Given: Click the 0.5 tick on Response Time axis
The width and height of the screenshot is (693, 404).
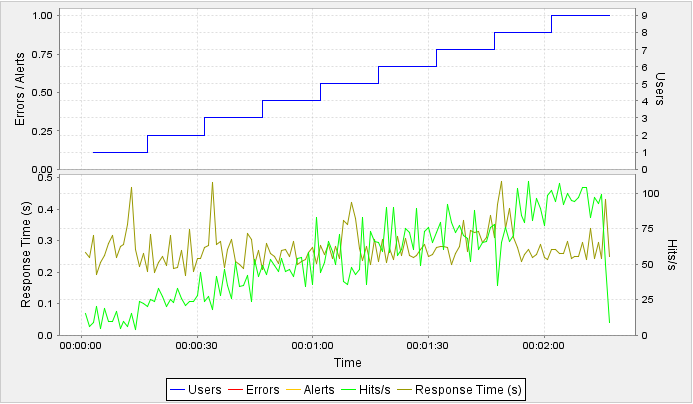Looking at the screenshot, I should tap(46, 178).
